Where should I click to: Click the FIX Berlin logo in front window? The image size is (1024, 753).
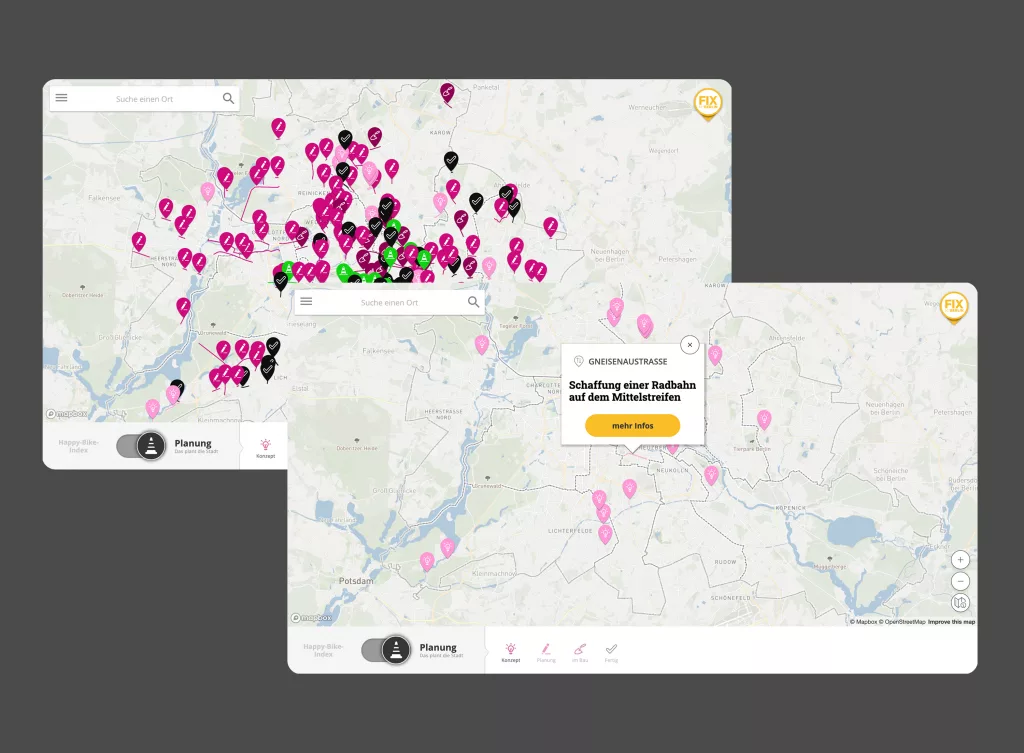pos(953,306)
